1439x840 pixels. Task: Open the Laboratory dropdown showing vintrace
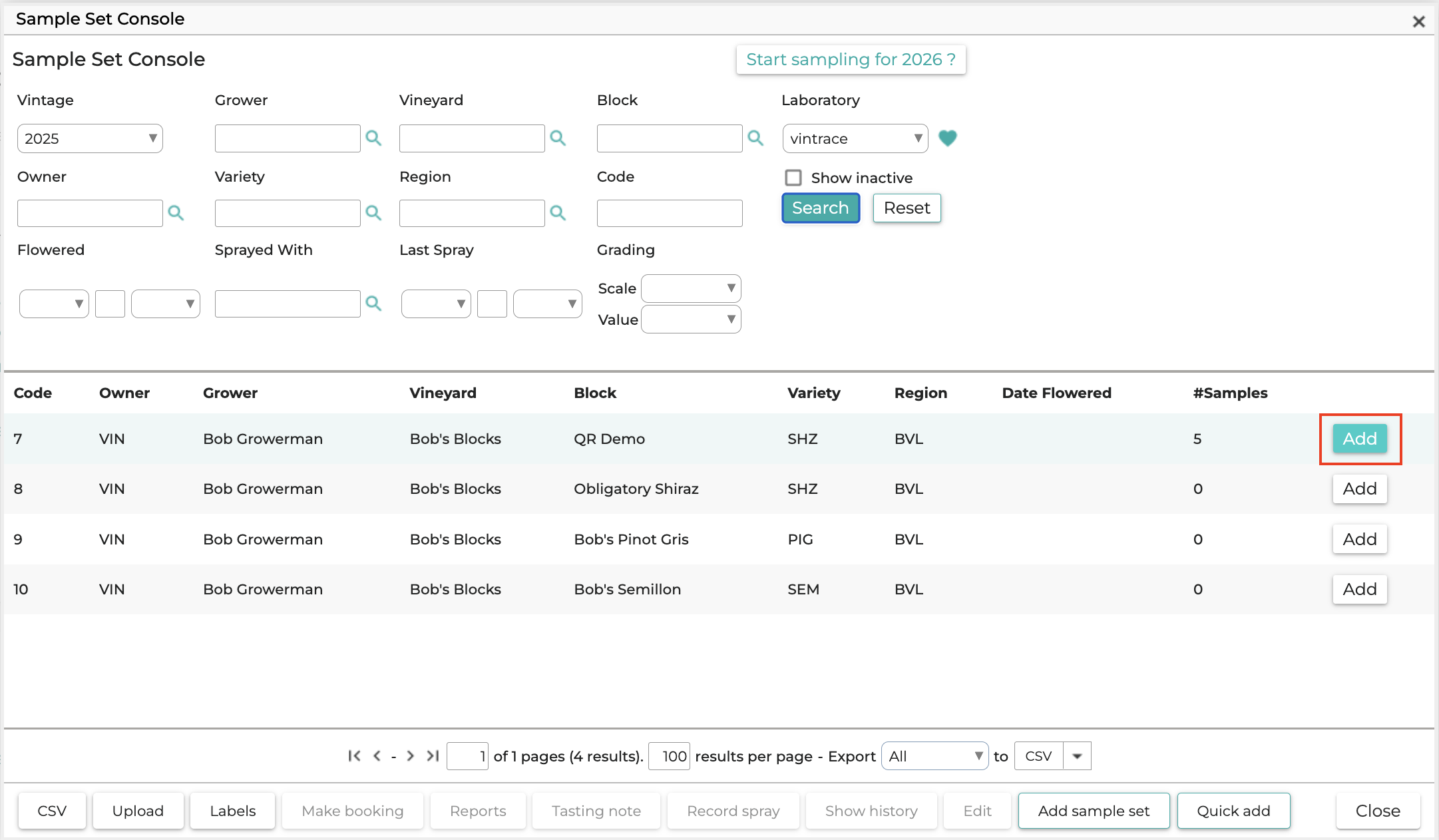855,138
